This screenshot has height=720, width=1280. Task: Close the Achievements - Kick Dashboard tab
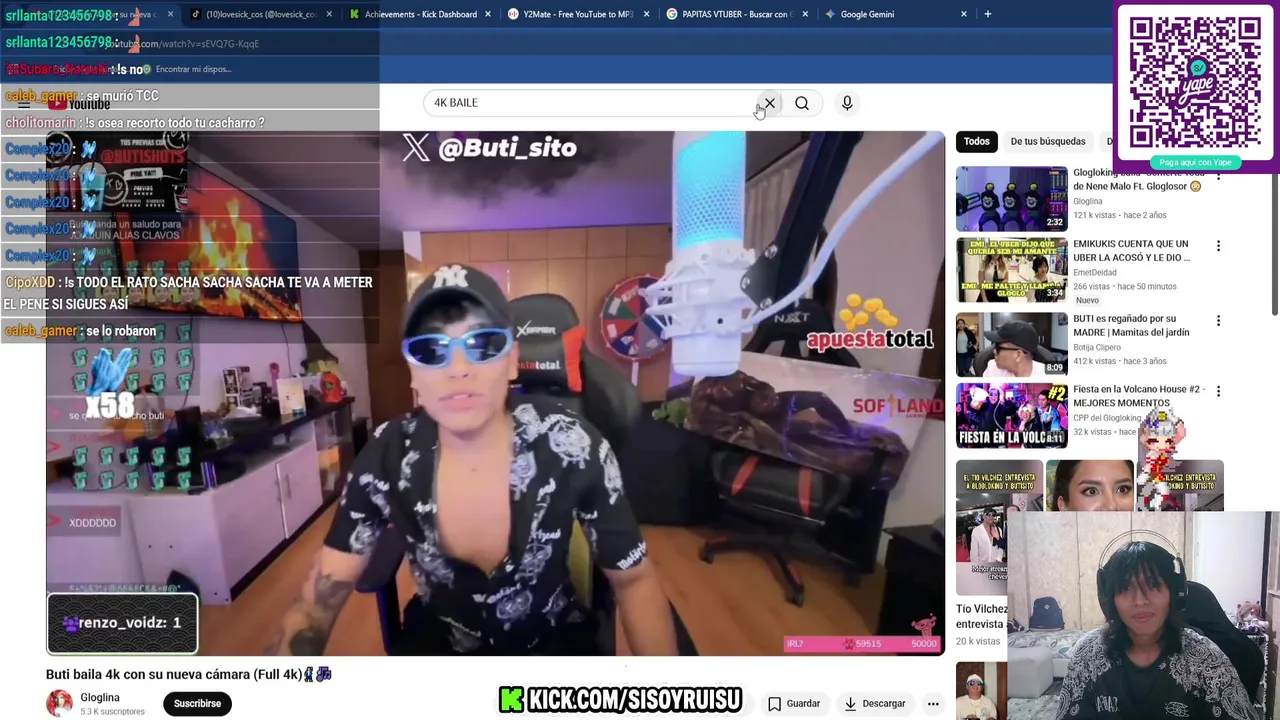tap(488, 14)
